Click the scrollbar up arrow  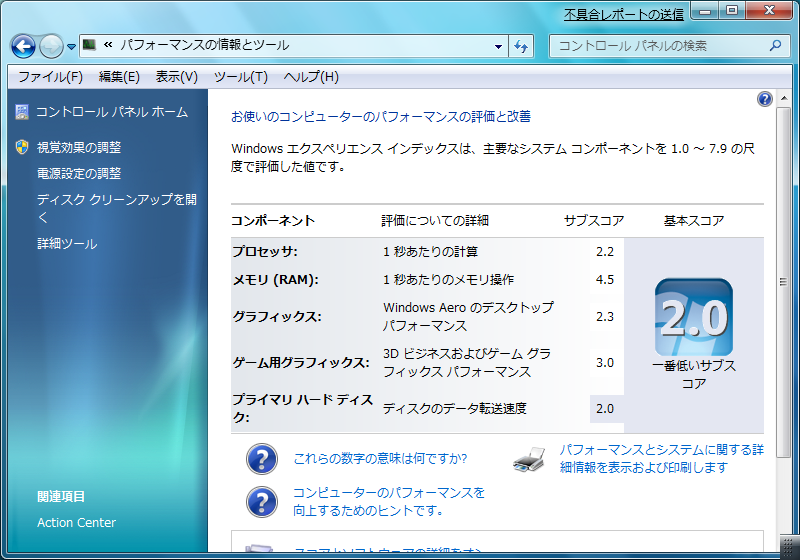point(784,98)
